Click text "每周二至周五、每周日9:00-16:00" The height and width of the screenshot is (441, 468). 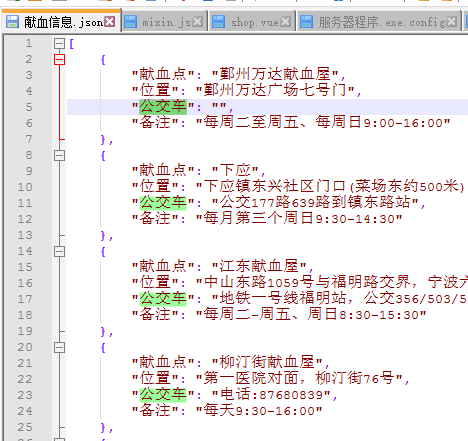pyautogui.click(x=323, y=122)
